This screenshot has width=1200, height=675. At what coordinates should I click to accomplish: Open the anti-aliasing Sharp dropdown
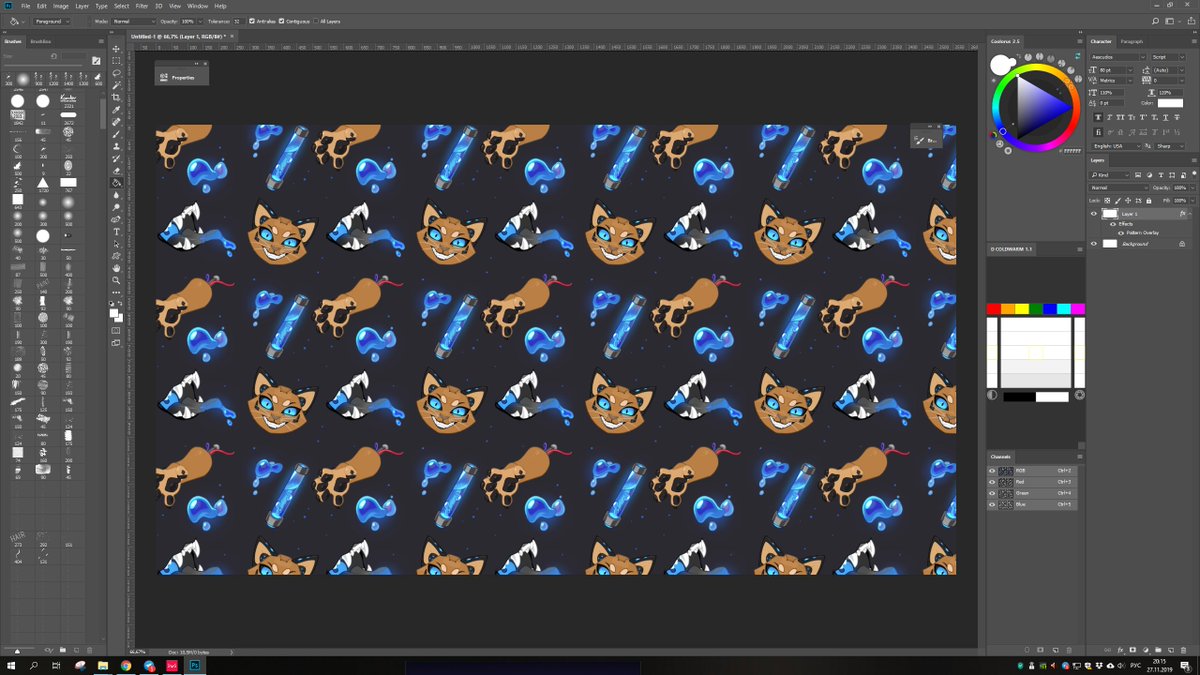pyautogui.click(x=1171, y=146)
